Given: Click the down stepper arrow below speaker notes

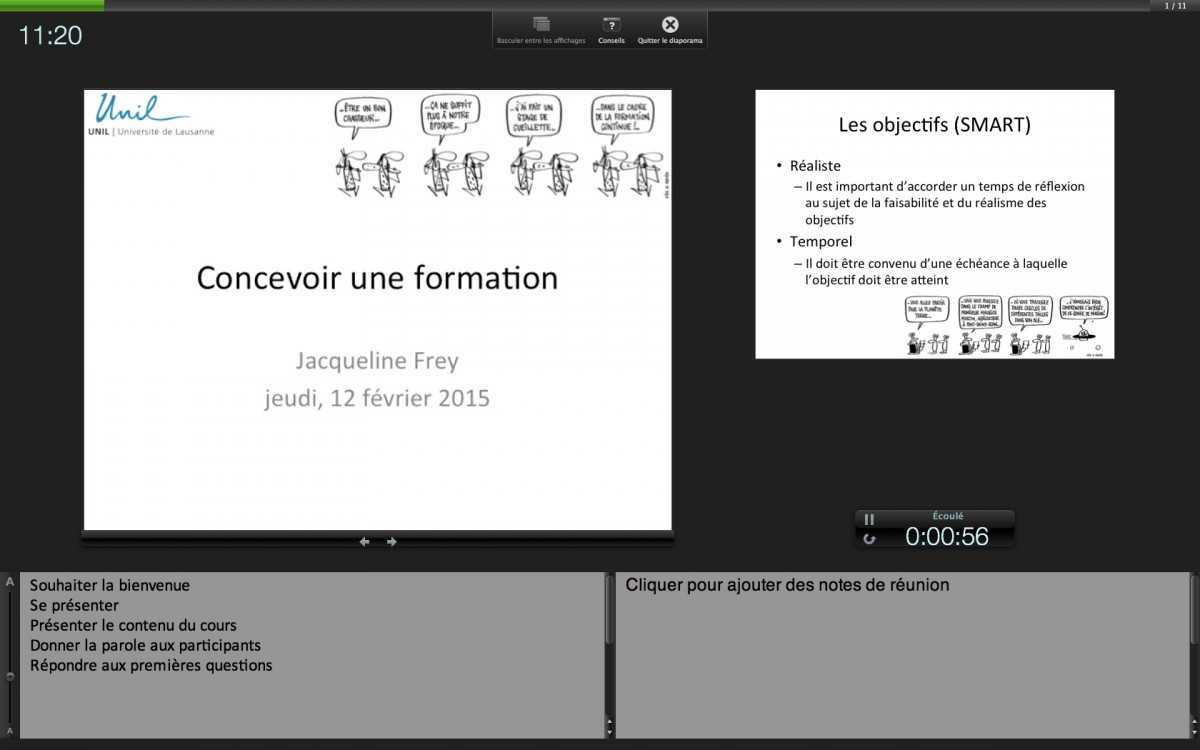Looking at the screenshot, I should [x=609, y=732].
